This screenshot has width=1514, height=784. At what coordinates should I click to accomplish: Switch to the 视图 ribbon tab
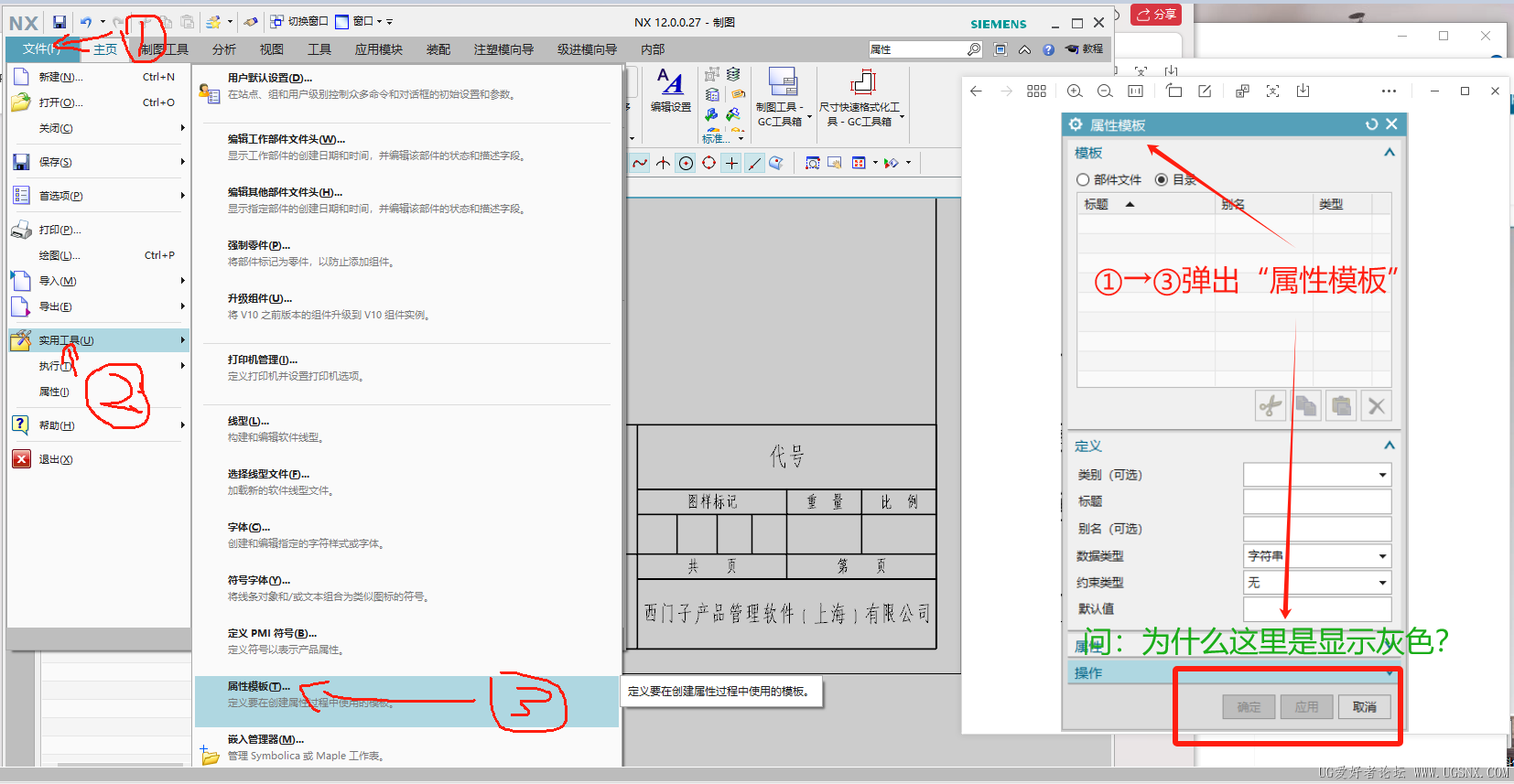point(272,49)
